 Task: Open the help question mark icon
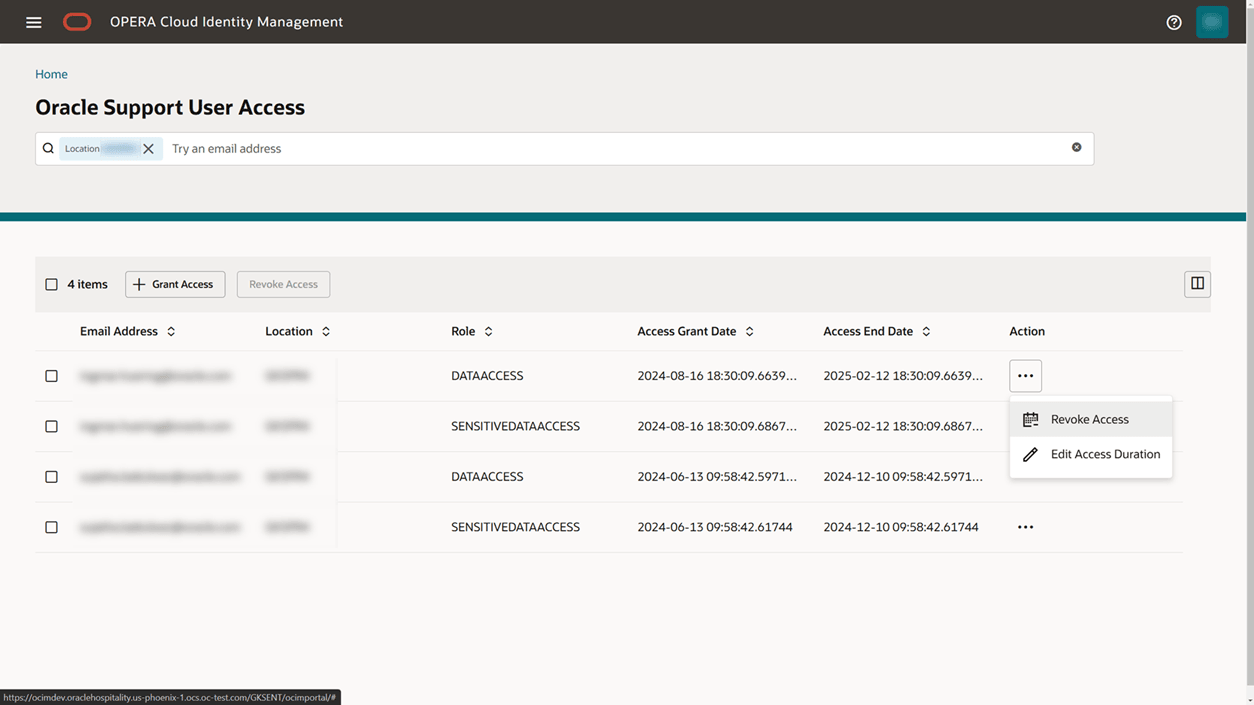(1174, 22)
